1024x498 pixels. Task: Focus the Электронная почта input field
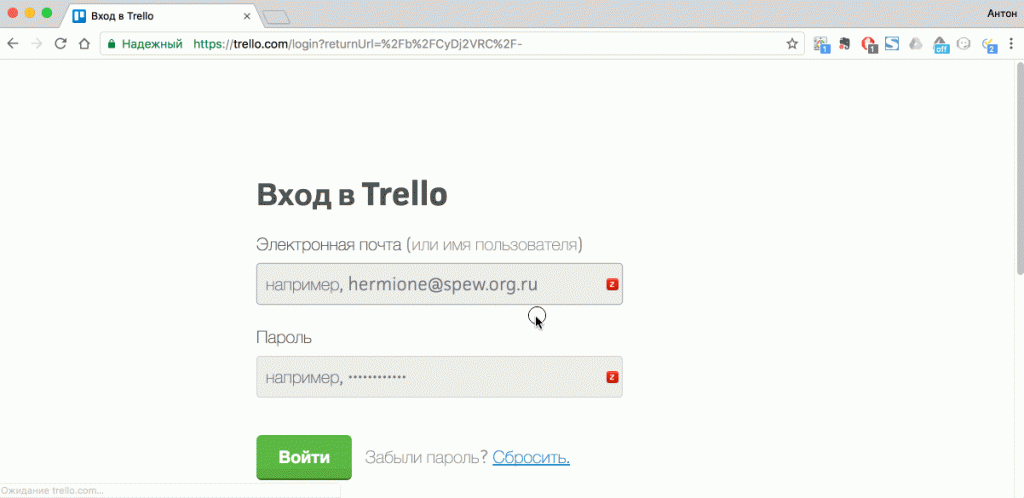point(439,284)
